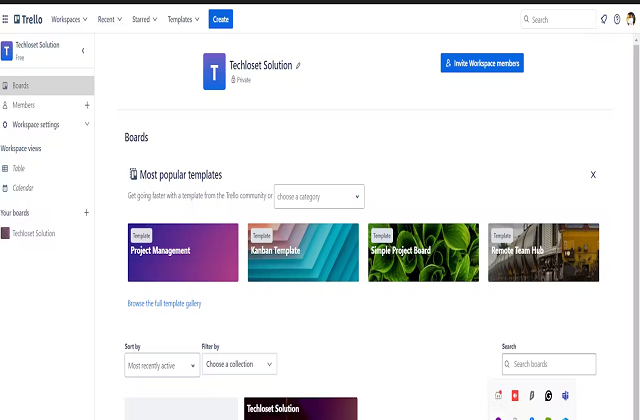Click the tray icon with the red dot

498,395
